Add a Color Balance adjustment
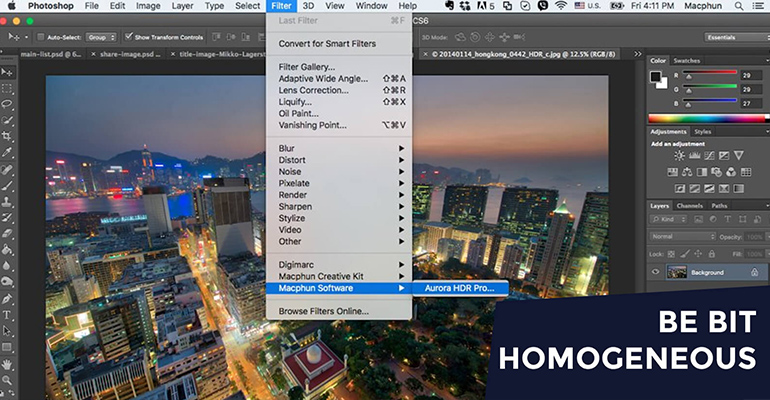 pyautogui.click(x=687, y=172)
